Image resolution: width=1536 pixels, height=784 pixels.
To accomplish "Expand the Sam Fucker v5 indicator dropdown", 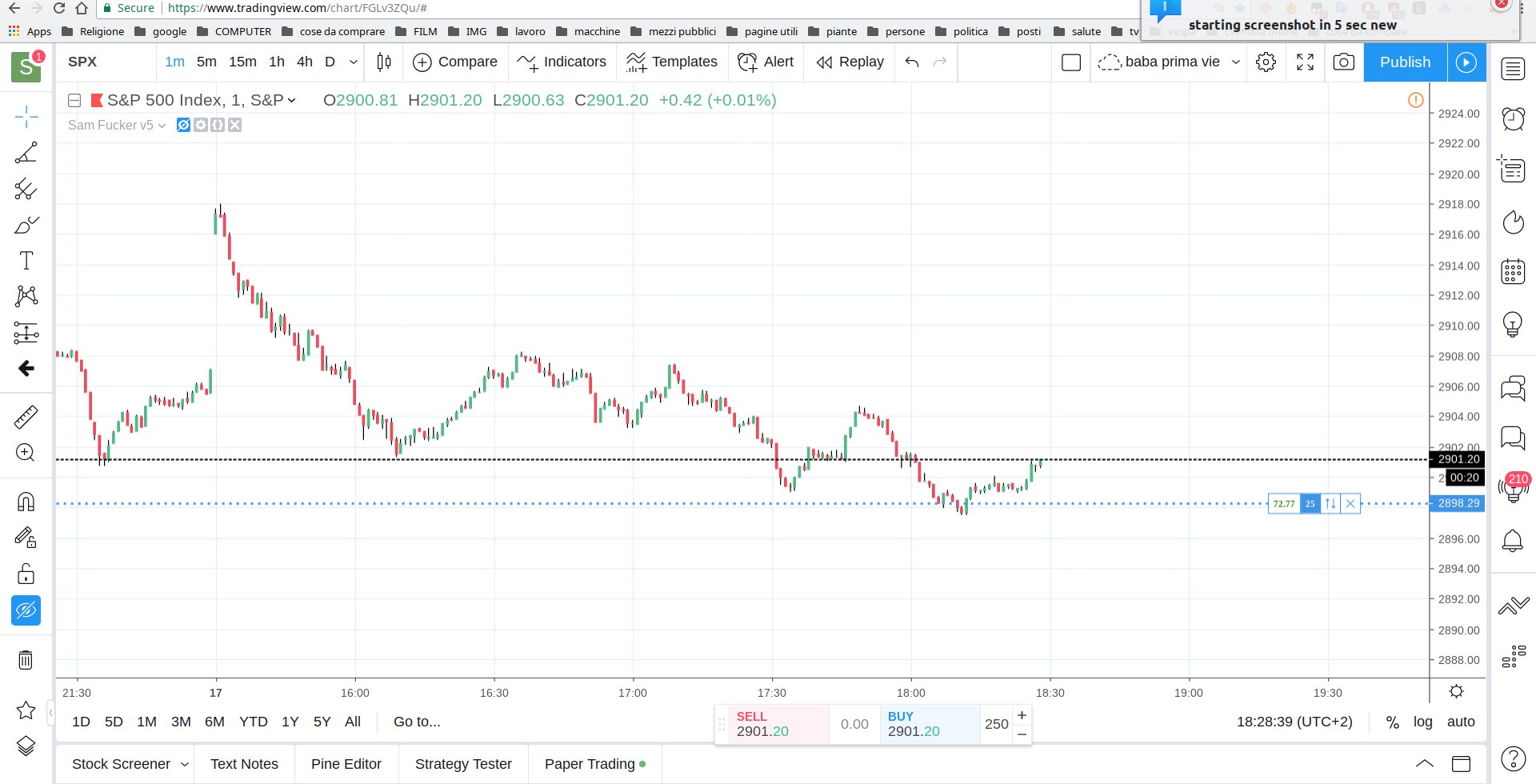I will [162, 126].
